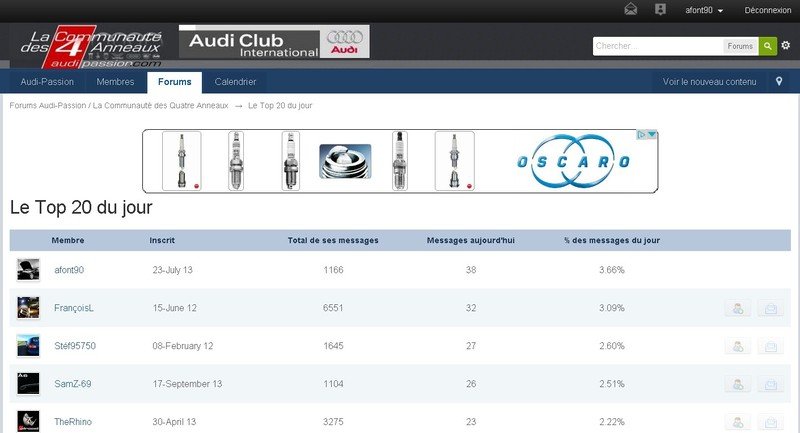Select the Audi-Passion navigation tab
Viewport: 800px width, 433px height.
point(47,82)
